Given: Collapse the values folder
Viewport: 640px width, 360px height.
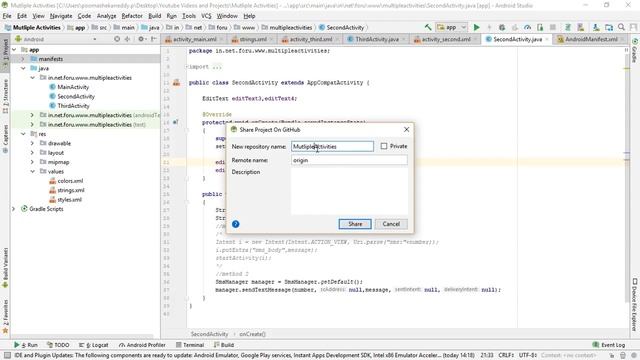Looking at the screenshot, I should point(32,171).
